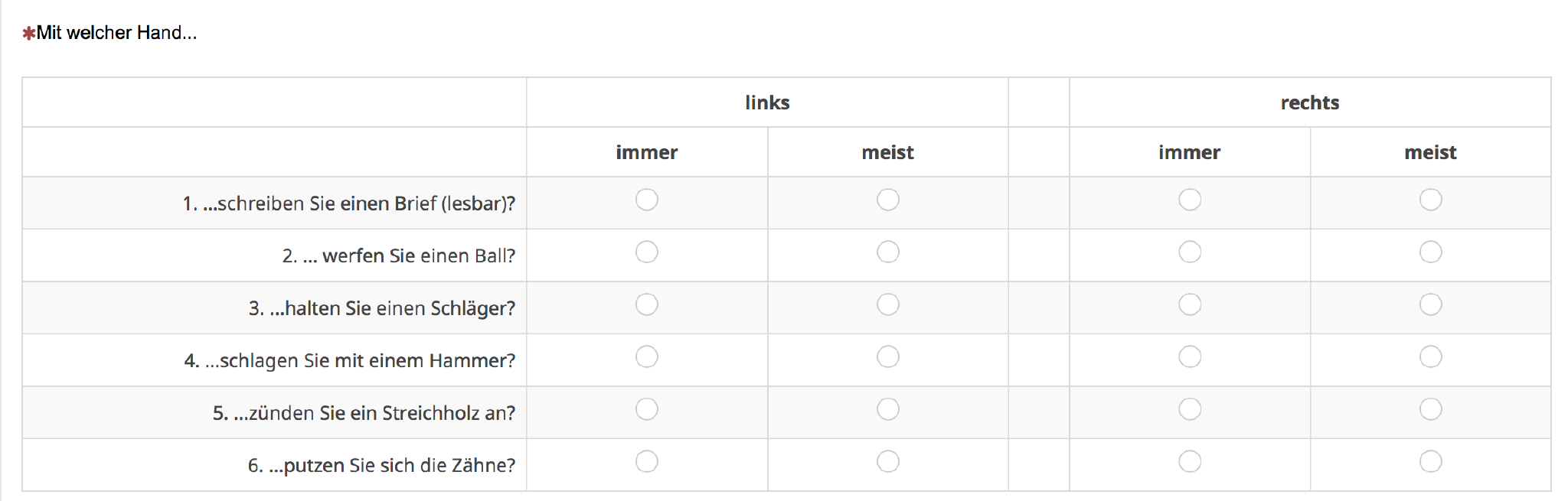Choose 'links meist' for writing a letter

[888, 200]
